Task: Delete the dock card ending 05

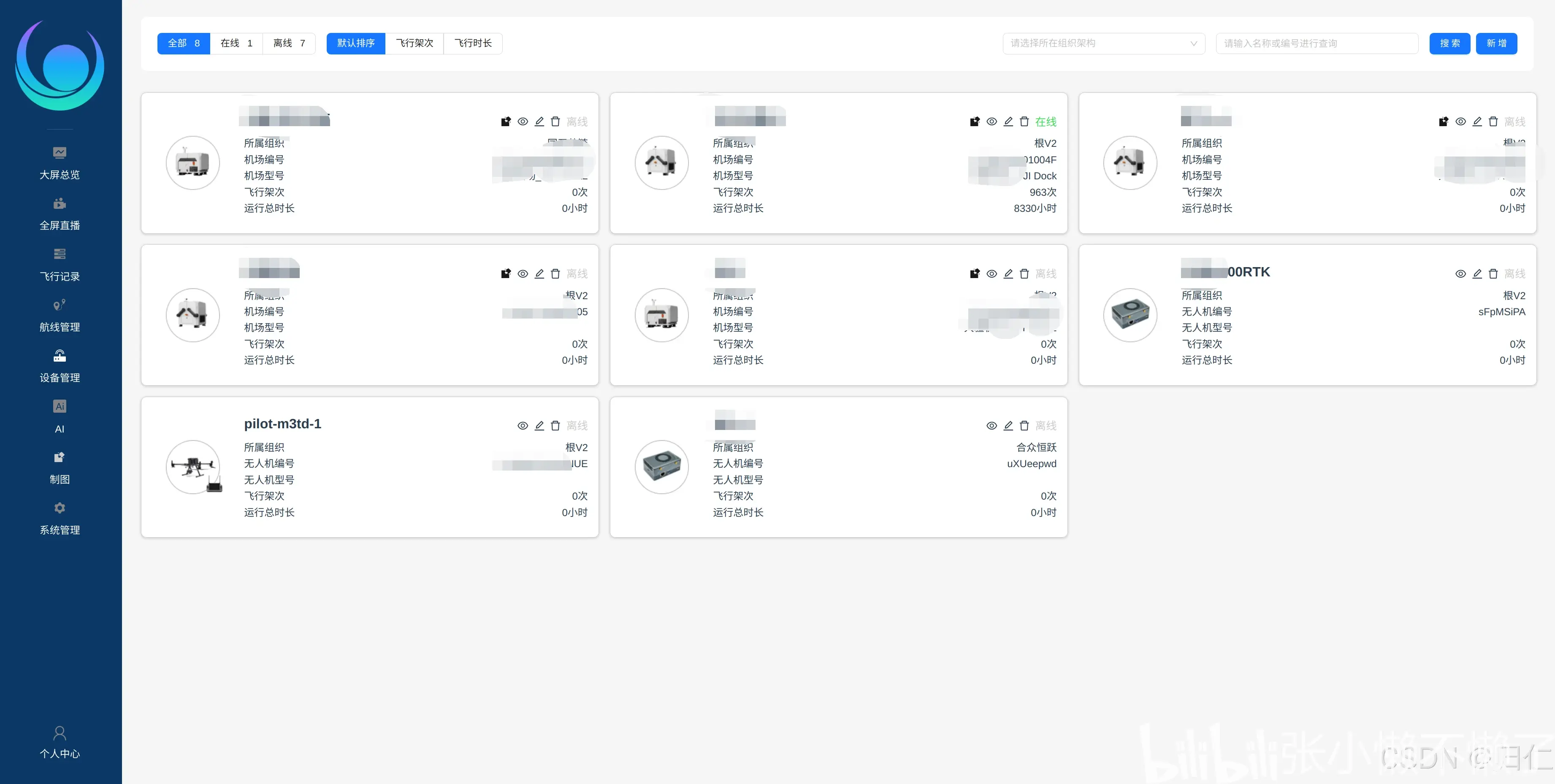Action: (x=555, y=273)
